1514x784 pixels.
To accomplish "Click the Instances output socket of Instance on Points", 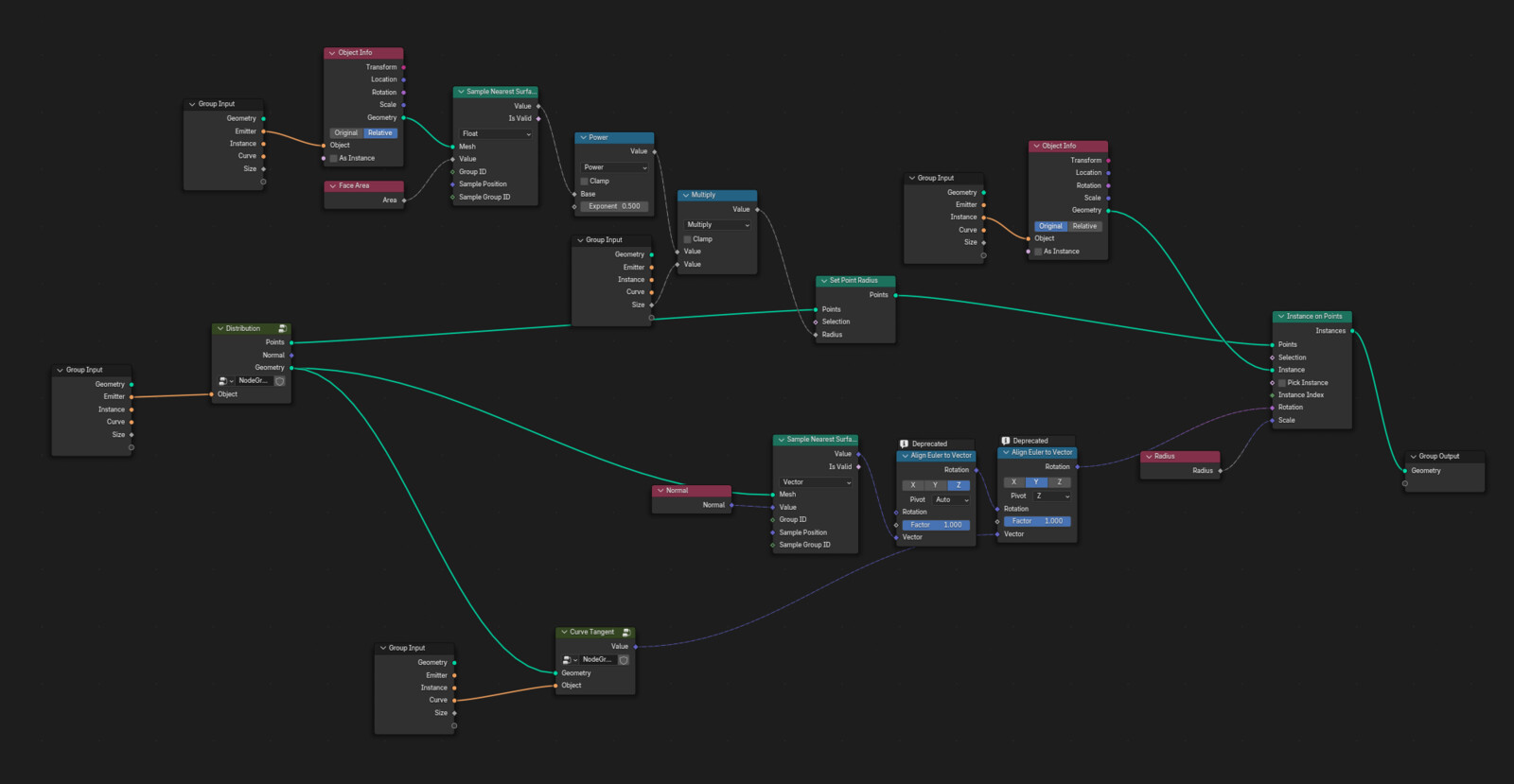I will pyautogui.click(x=1352, y=331).
